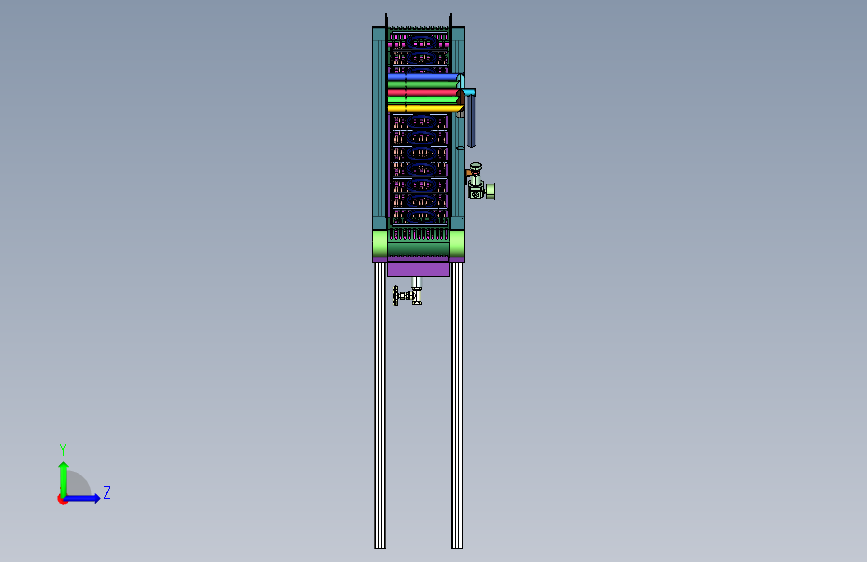Select the left white support leg

[x=380, y=405]
